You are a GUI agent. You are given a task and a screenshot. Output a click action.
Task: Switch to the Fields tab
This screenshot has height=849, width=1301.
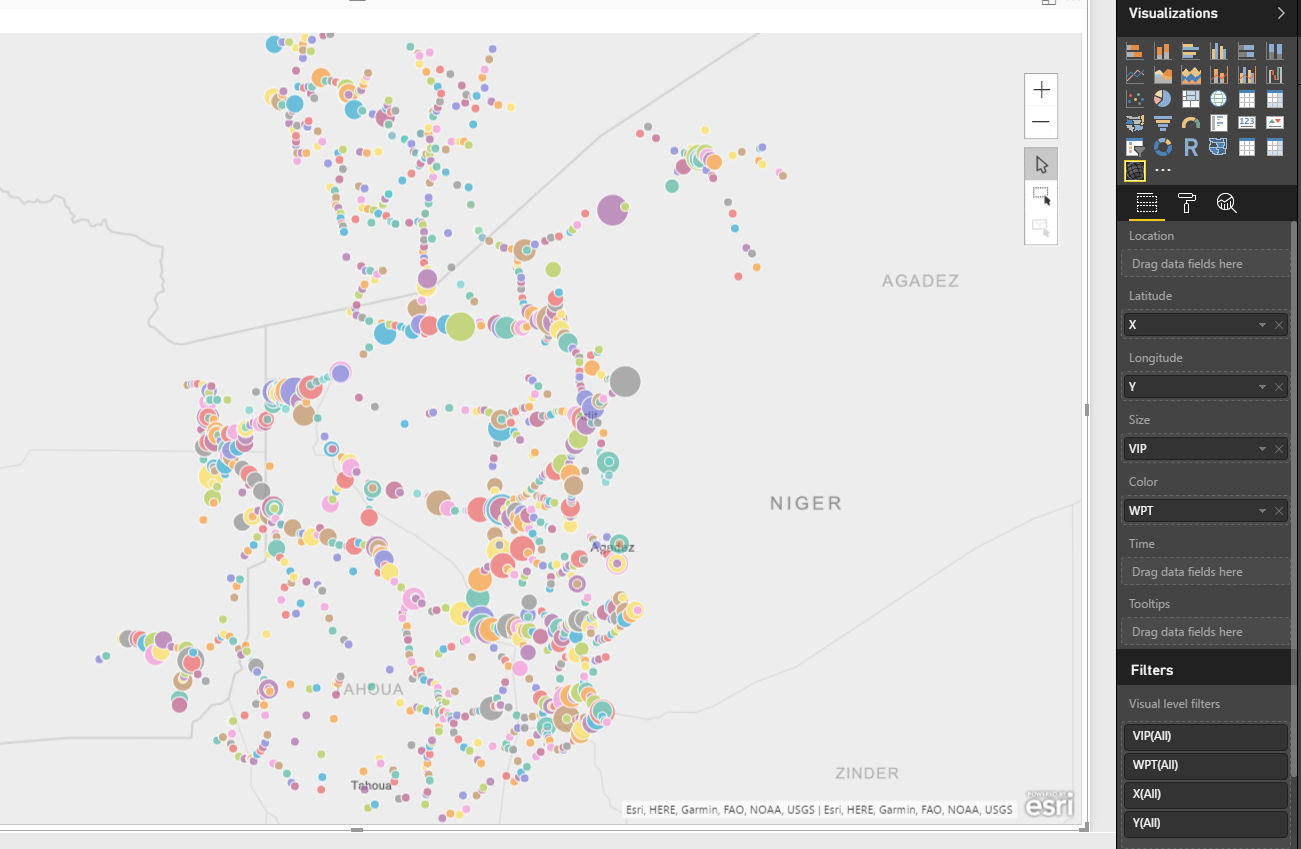(x=1146, y=203)
